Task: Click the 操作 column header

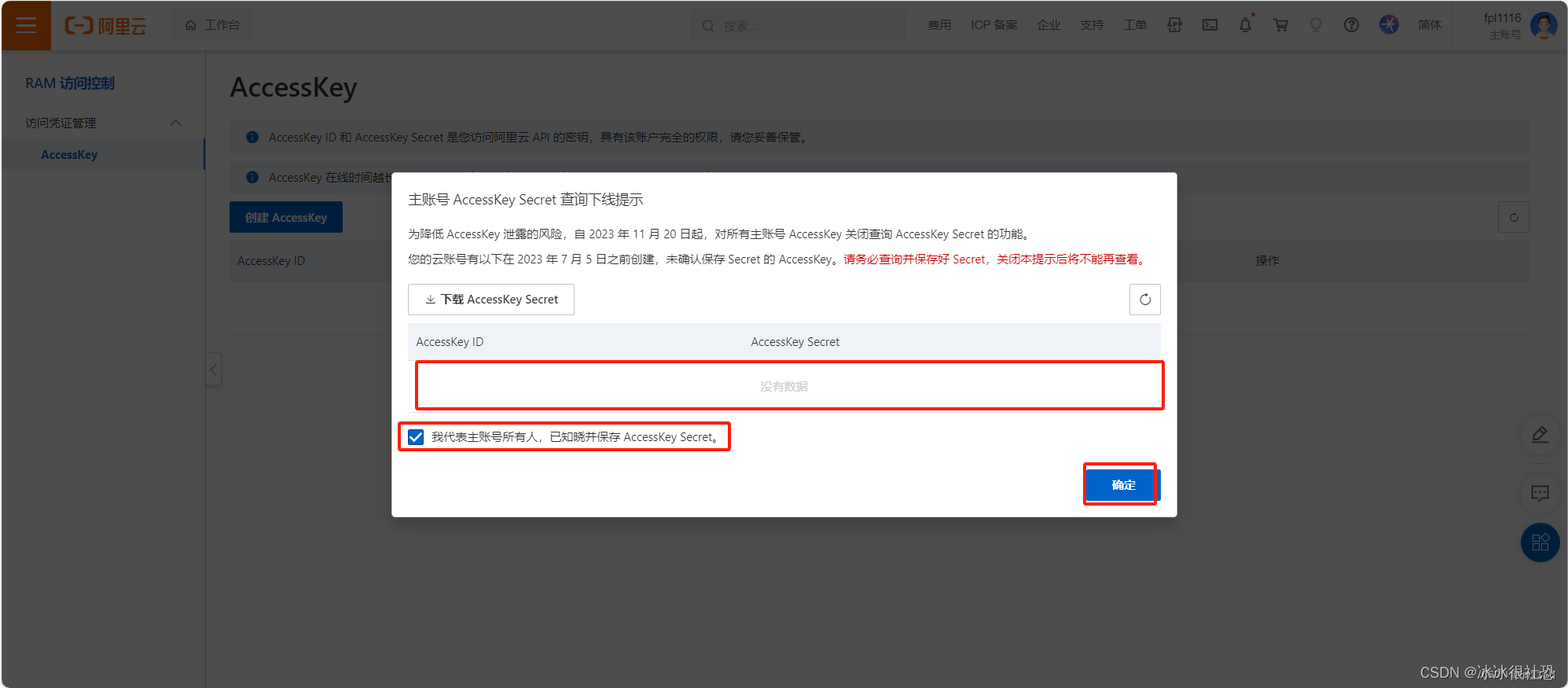Action: coord(1267,260)
